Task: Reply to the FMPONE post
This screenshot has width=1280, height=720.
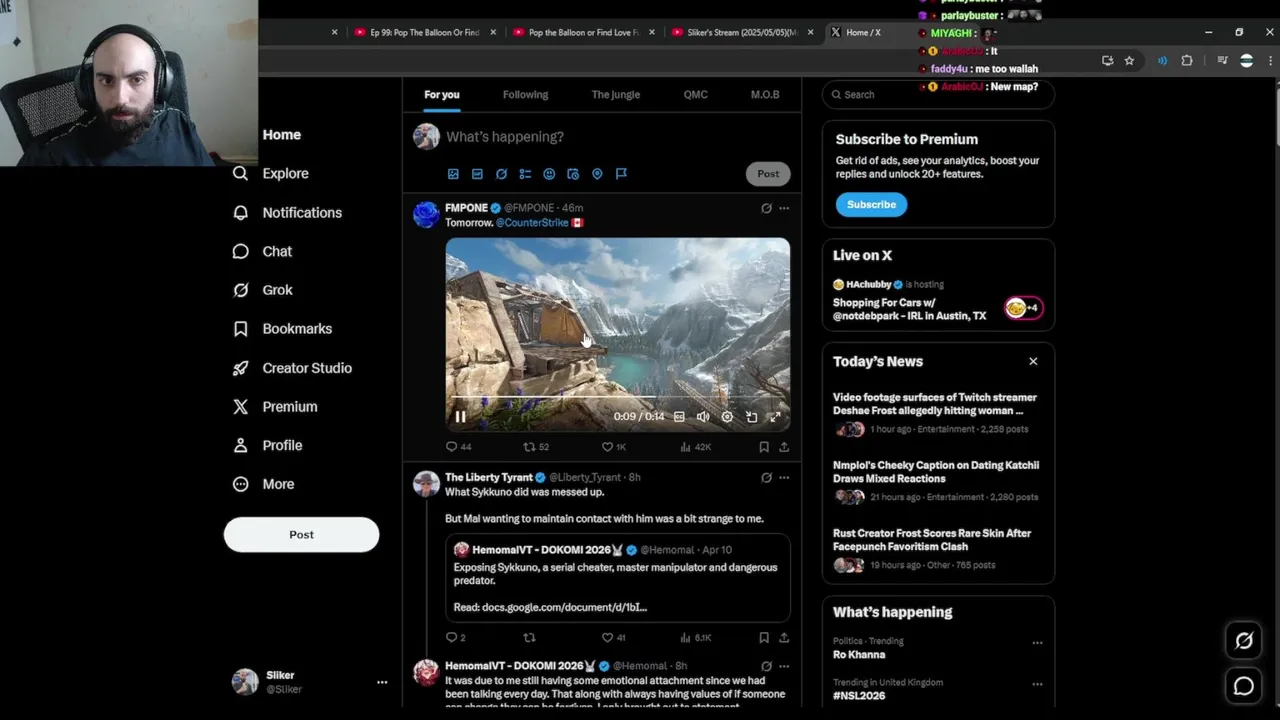Action: point(458,447)
